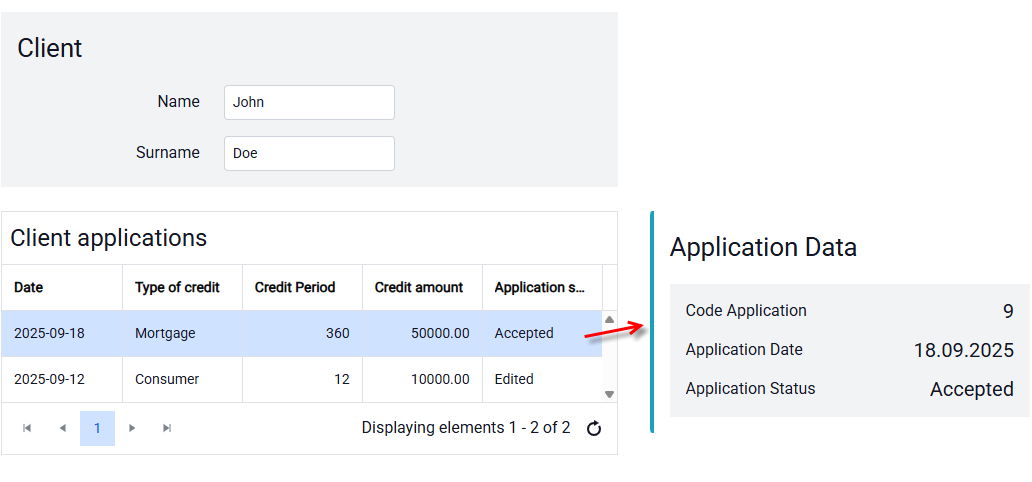Click the 12 credit period cell
The height and width of the screenshot is (482, 1032).
(x=302, y=379)
